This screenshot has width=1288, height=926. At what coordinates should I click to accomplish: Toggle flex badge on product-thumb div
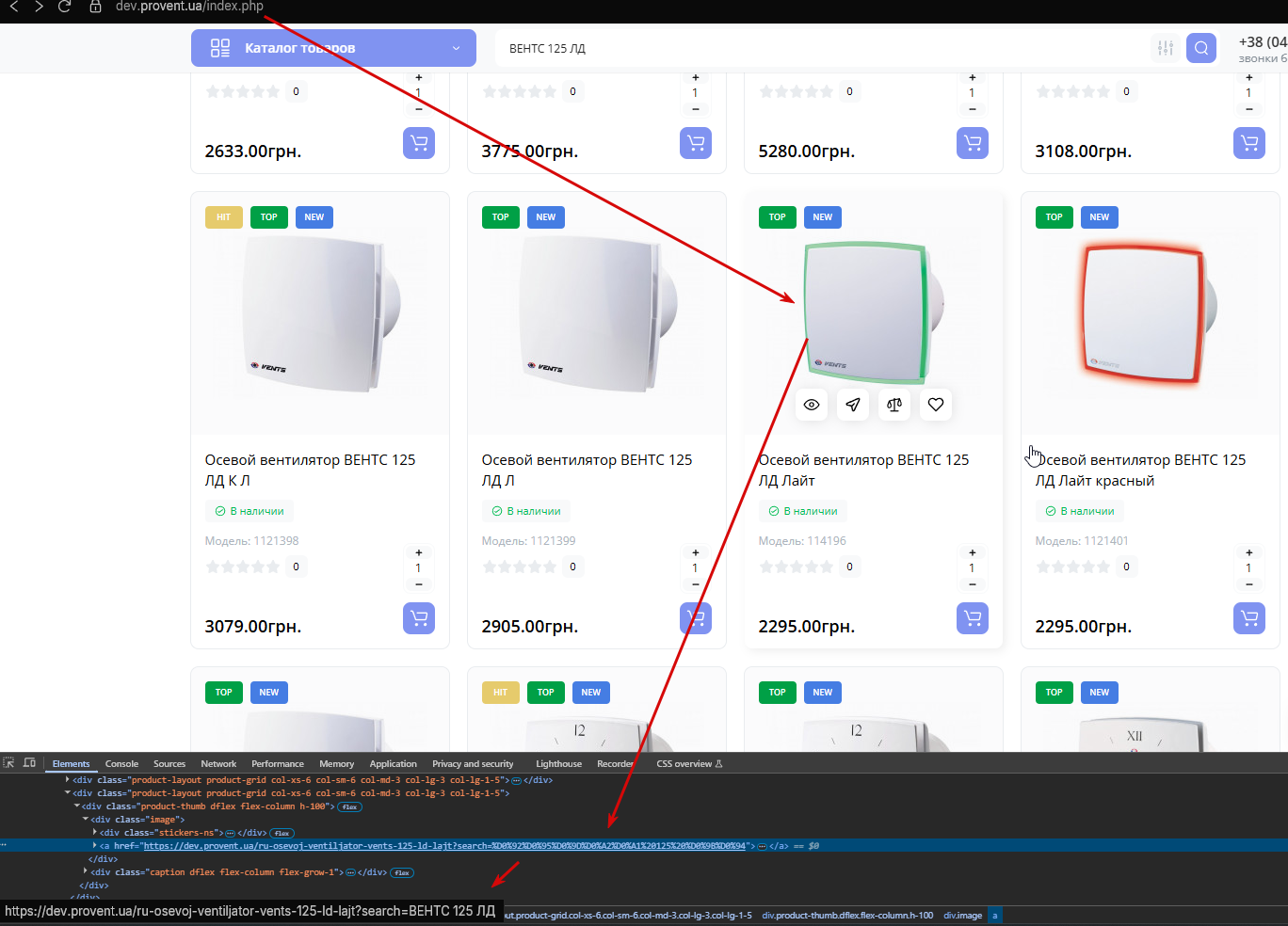350,806
